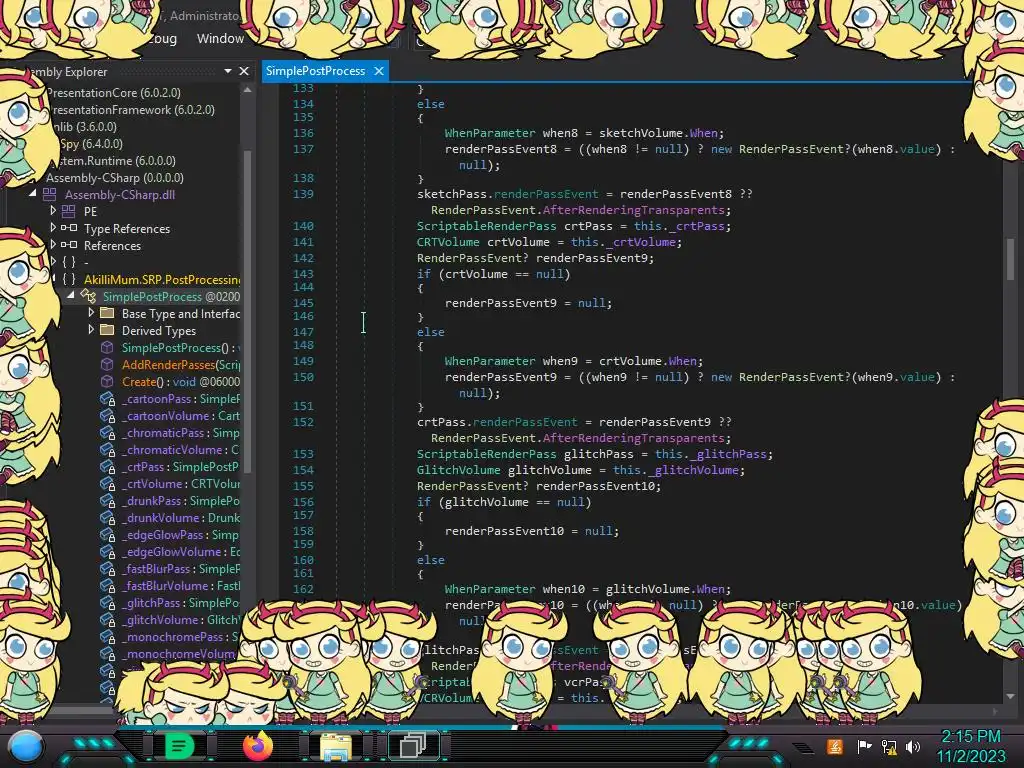Select PresentationFramework (6.0.2.0) assembly

pyautogui.click(x=132, y=110)
